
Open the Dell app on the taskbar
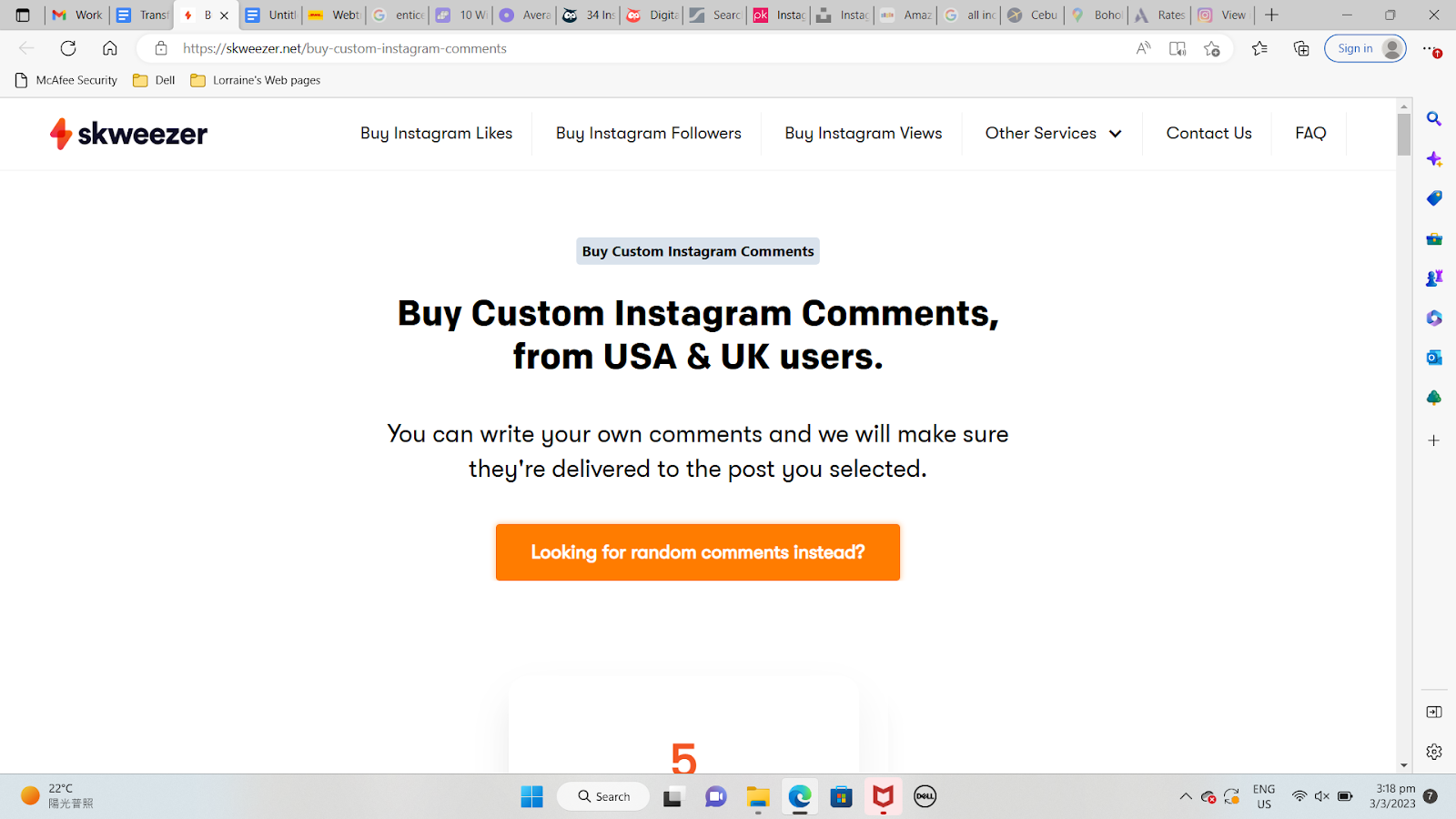925,796
